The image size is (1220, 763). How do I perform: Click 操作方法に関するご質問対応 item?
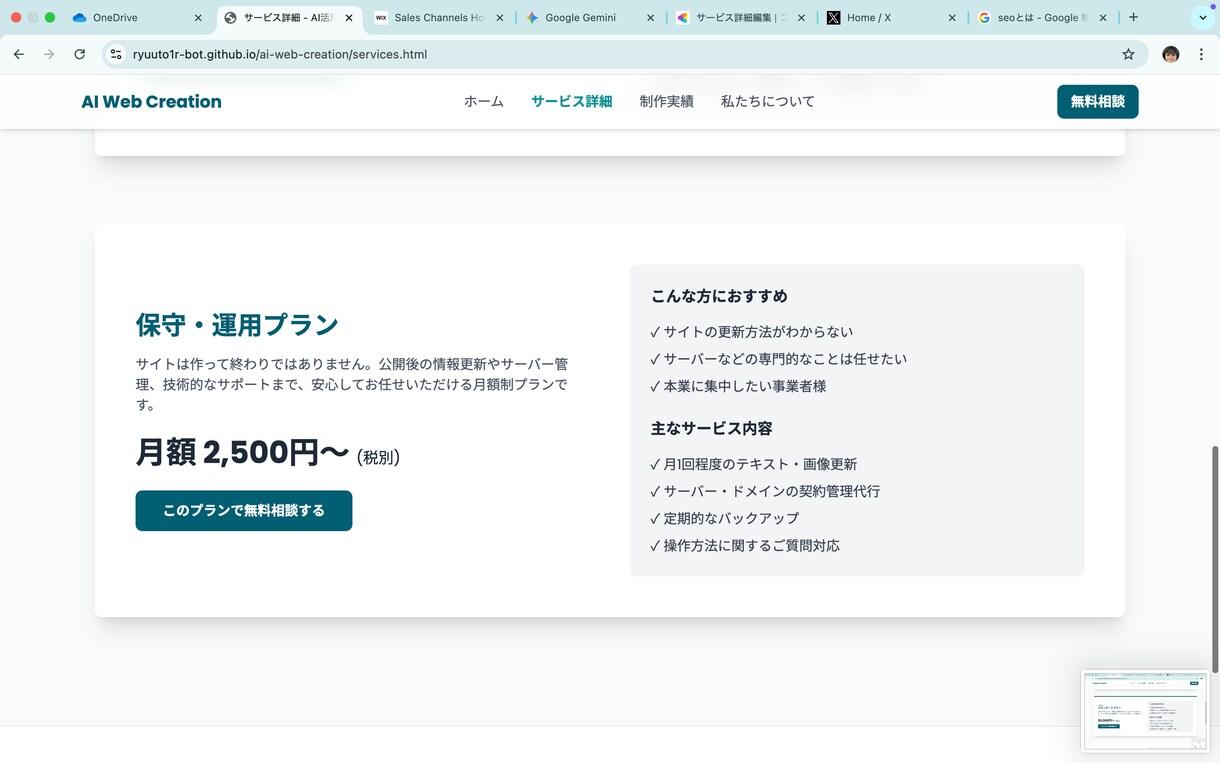pyautogui.click(x=745, y=545)
